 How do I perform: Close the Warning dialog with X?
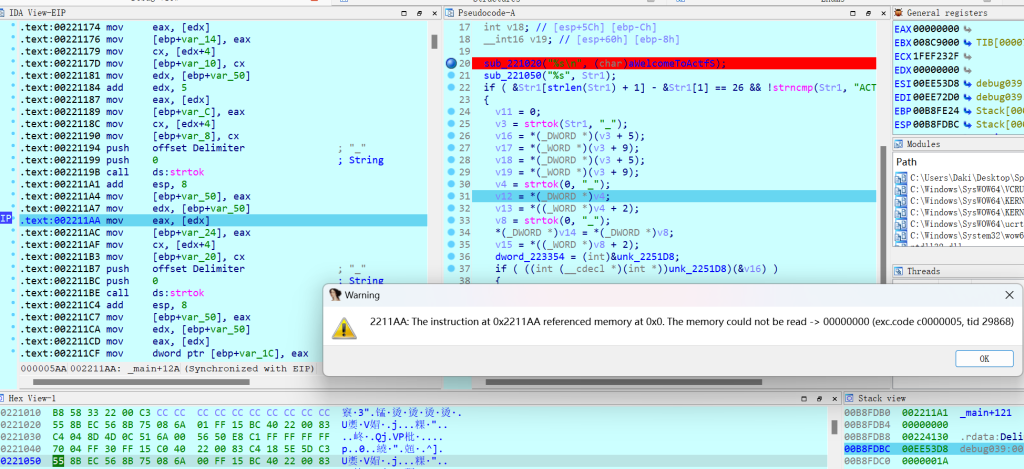pyautogui.click(x=1007, y=296)
